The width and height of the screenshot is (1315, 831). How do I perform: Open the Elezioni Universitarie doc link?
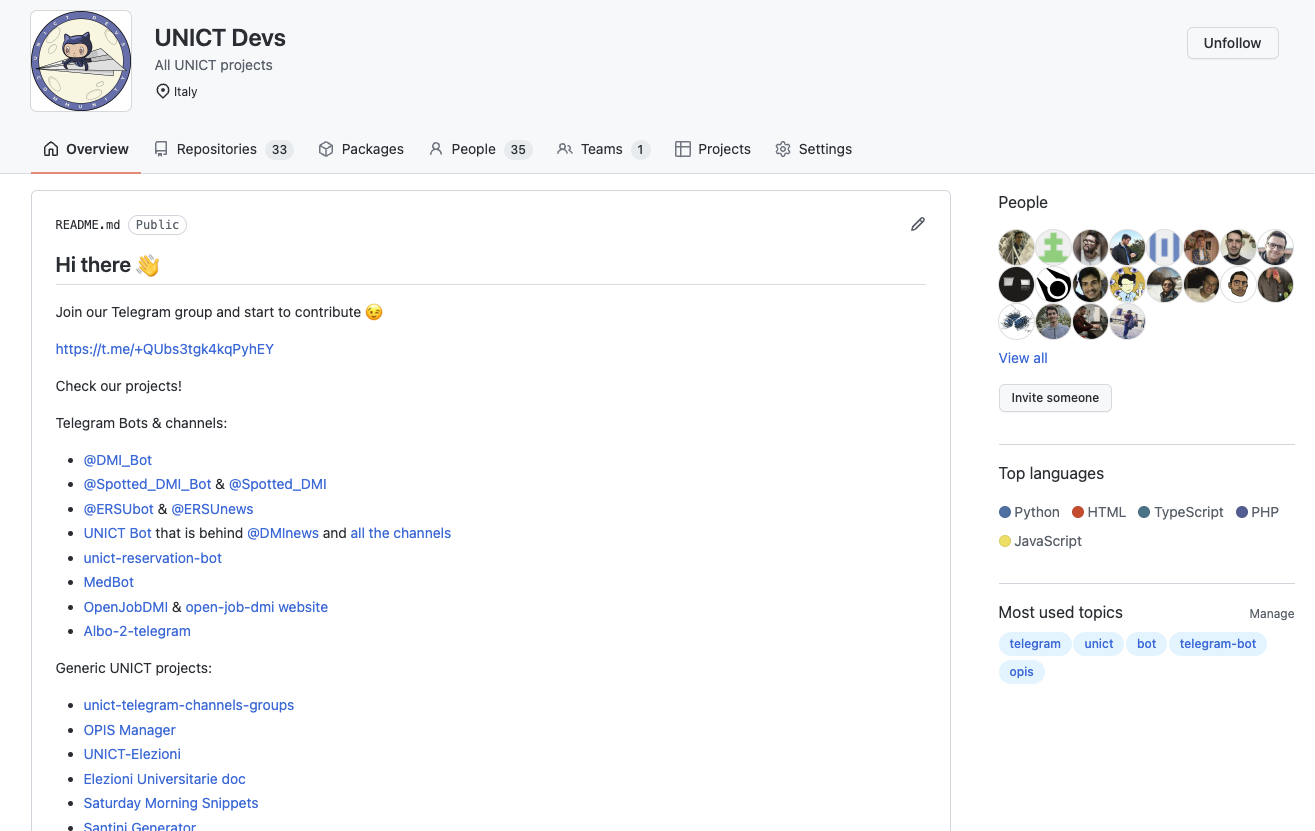(x=165, y=779)
